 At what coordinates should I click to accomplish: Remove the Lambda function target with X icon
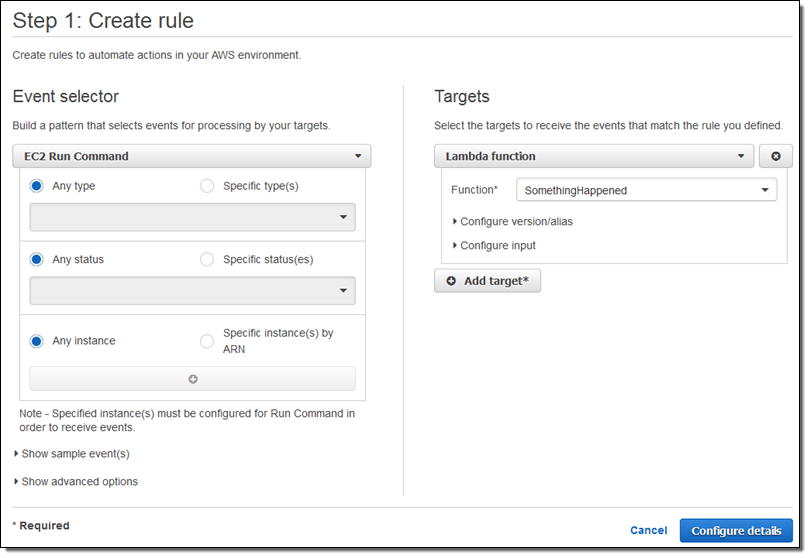[775, 157]
